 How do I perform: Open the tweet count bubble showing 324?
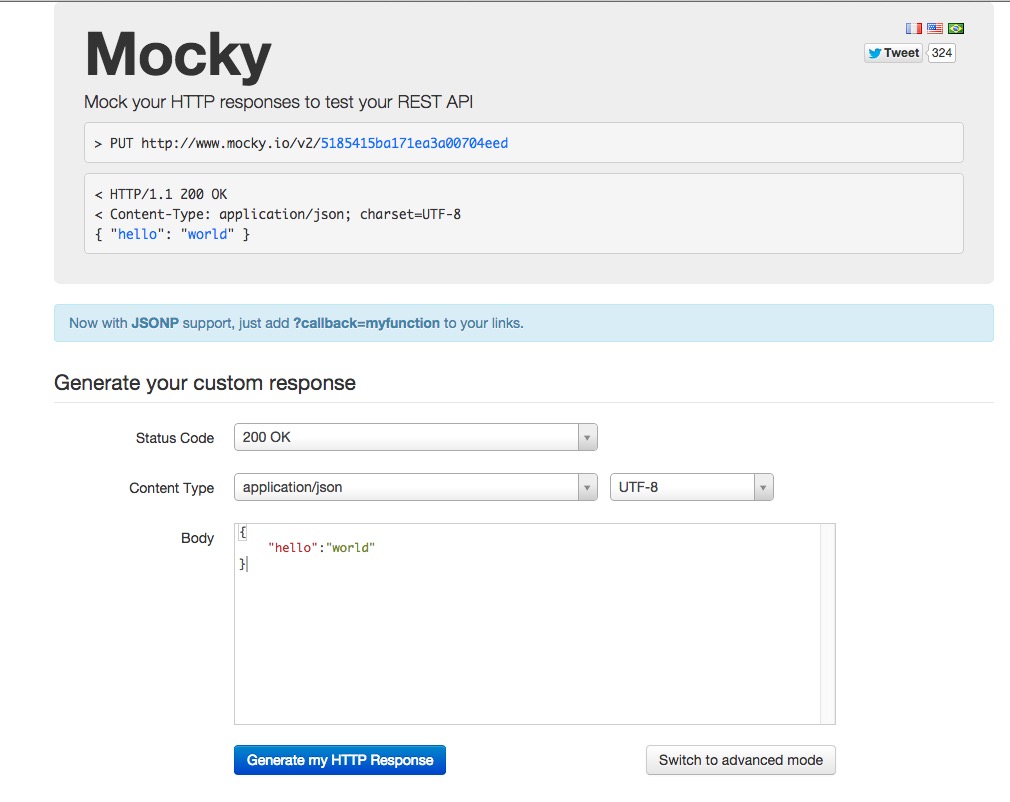(x=941, y=53)
